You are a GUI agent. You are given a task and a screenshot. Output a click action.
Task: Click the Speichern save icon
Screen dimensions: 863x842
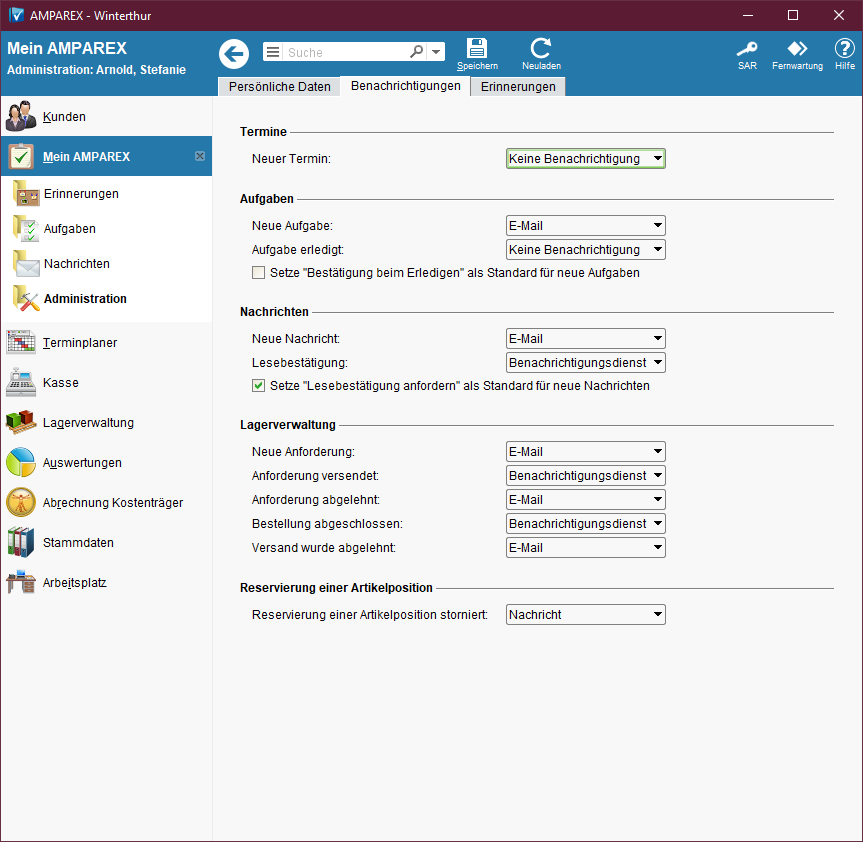pos(477,49)
